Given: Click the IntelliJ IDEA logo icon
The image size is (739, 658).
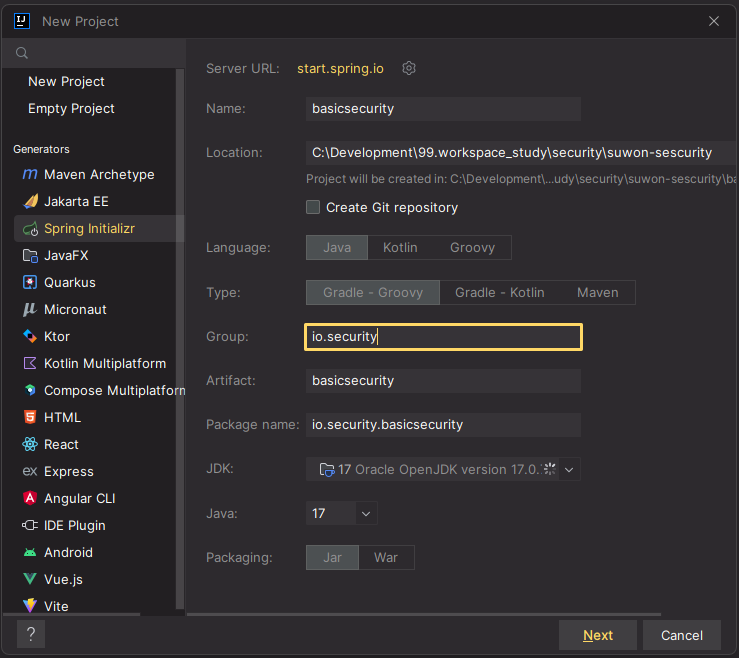Looking at the screenshot, I should 22,21.
